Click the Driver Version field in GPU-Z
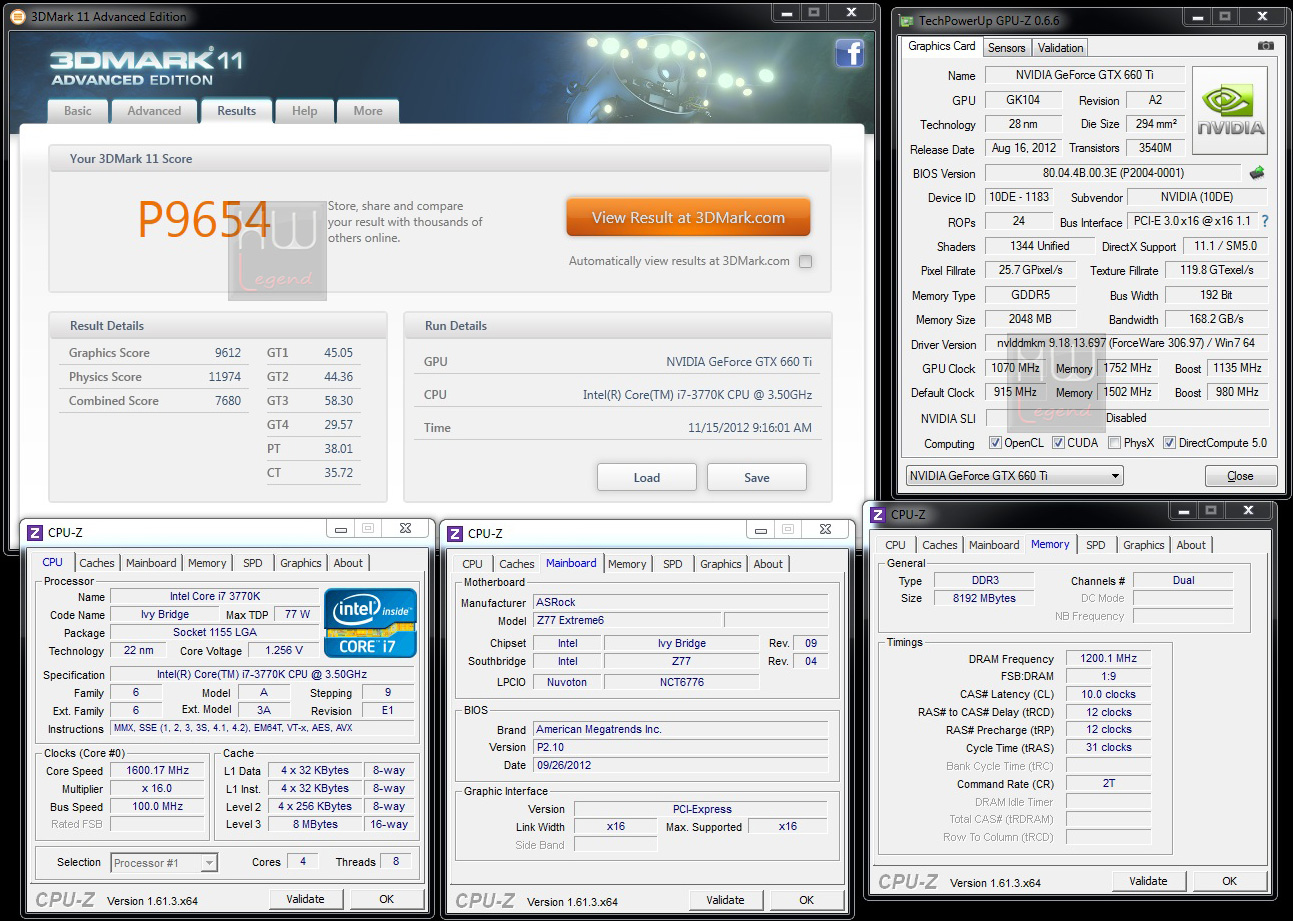The height and width of the screenshot is (921, 1293). pos(1126,343)
